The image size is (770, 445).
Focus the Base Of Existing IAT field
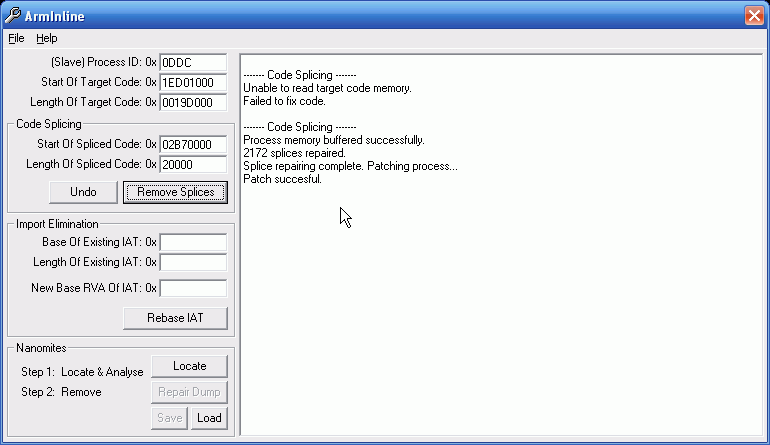coord(193,242)
